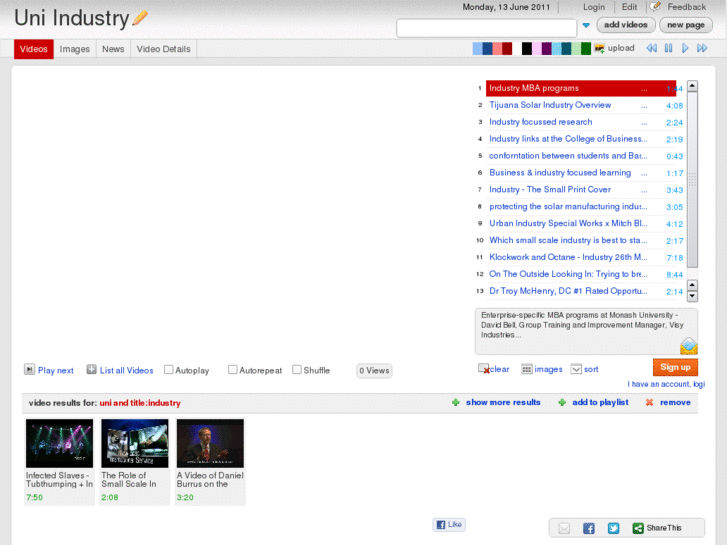
Task: Click the playlist vertical scrollbar thumb
Action: tap(692, 180)
